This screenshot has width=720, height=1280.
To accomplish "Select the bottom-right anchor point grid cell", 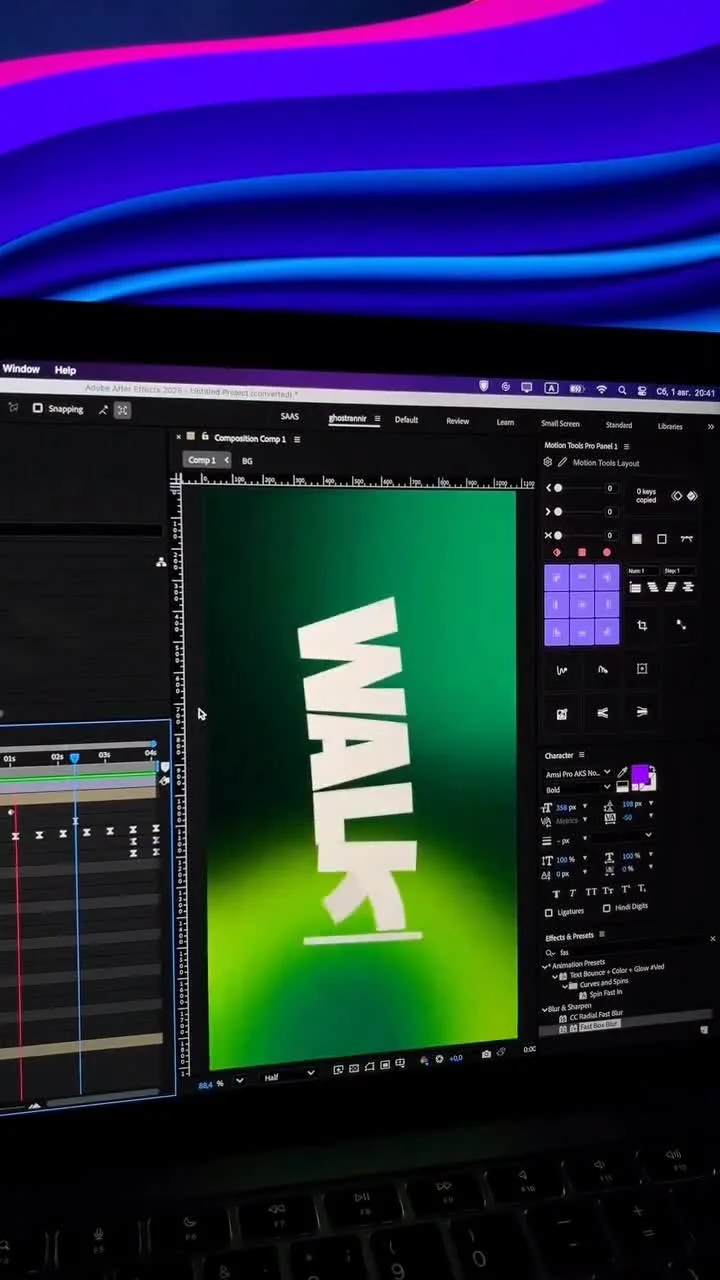I will click(x=607, y=632).
